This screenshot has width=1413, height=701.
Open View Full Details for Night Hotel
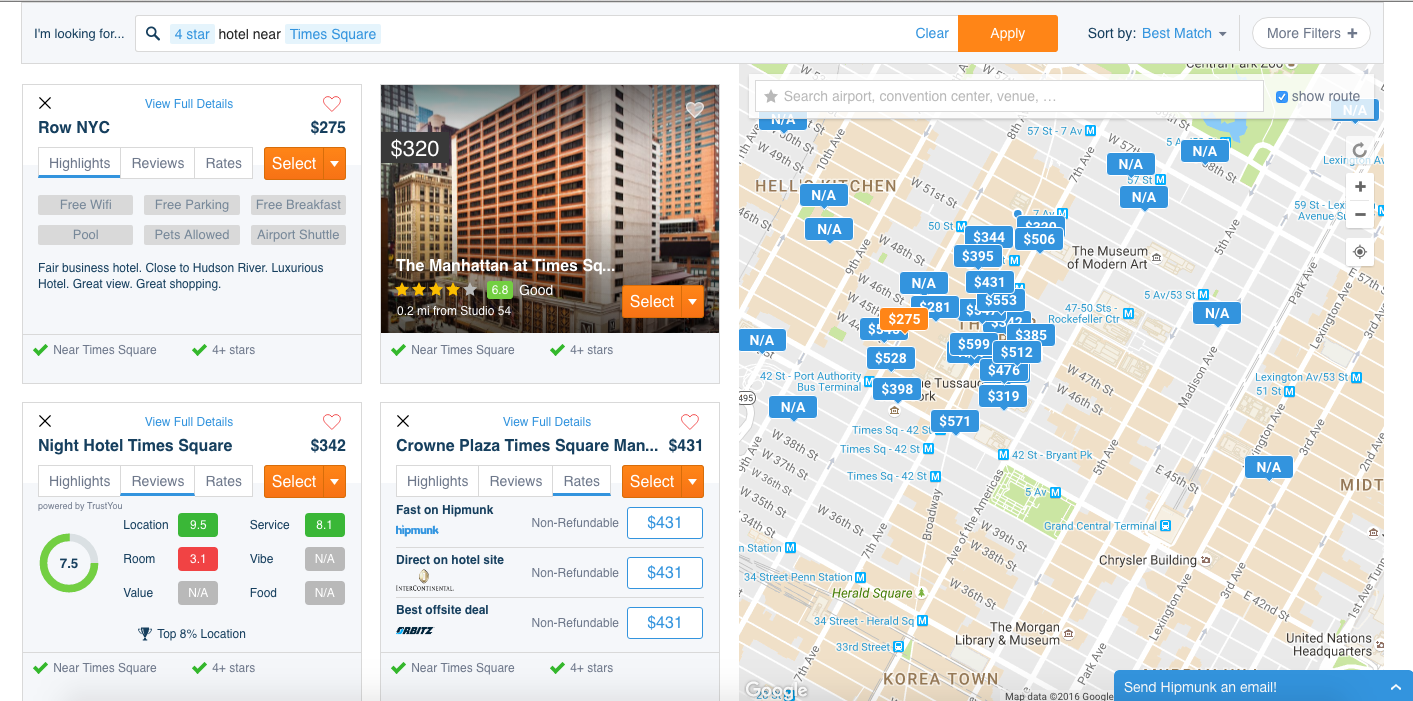pos(189,421)
